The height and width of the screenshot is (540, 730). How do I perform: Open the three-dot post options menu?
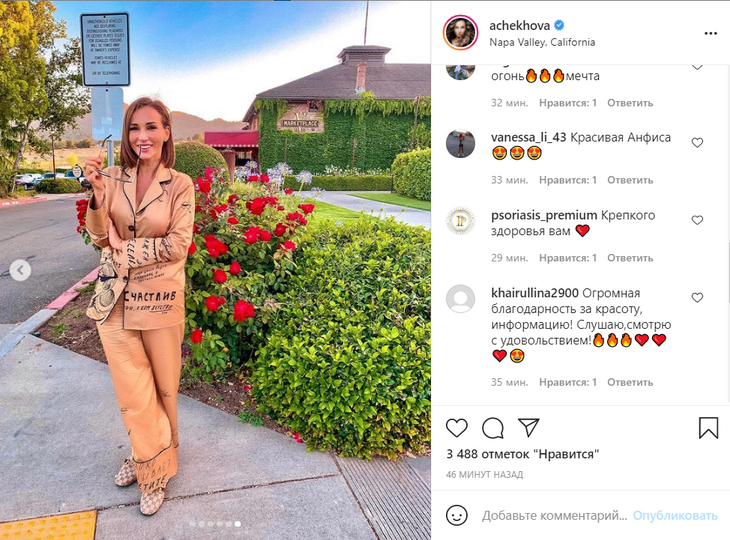point(710,33)
